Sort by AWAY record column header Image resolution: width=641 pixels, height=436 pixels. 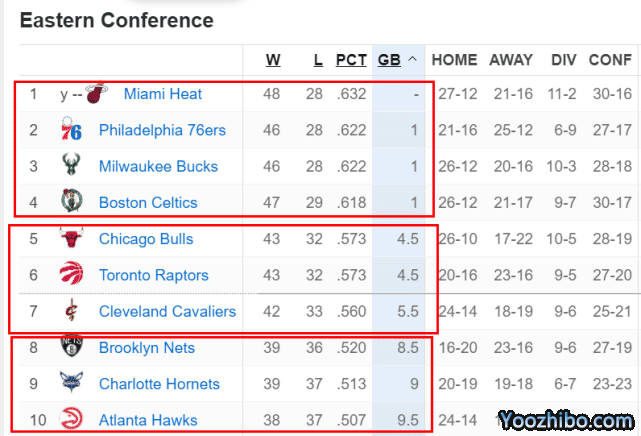pyautogui.click(x=511, y=60)
